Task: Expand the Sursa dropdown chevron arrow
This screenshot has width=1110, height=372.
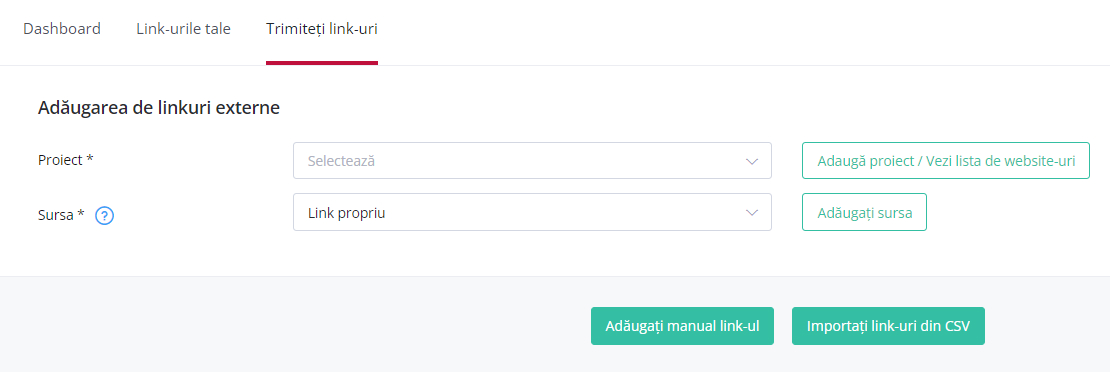Action: (x=752, y=213)
